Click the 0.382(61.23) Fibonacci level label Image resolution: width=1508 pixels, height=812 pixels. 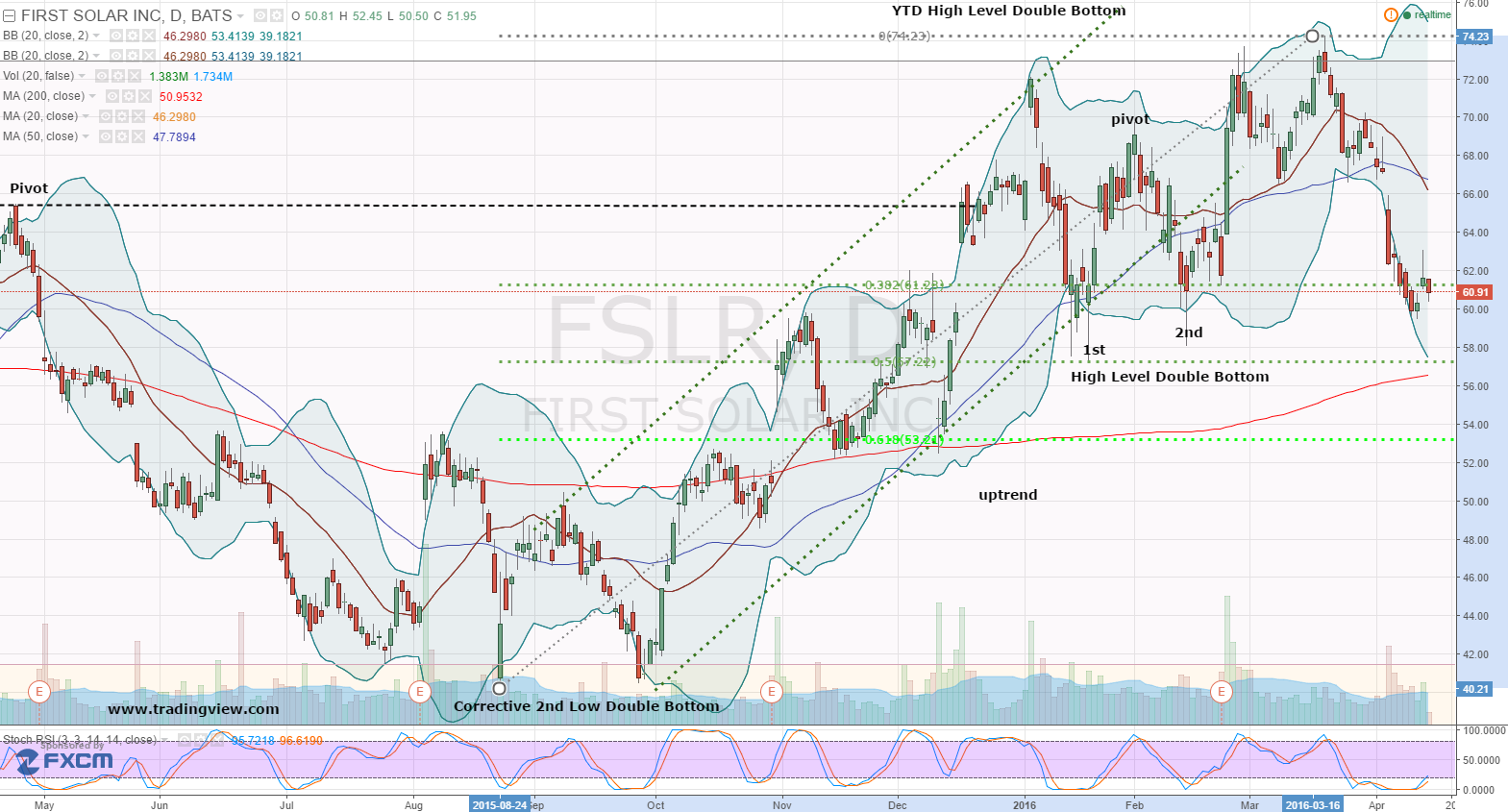(904, 285)
